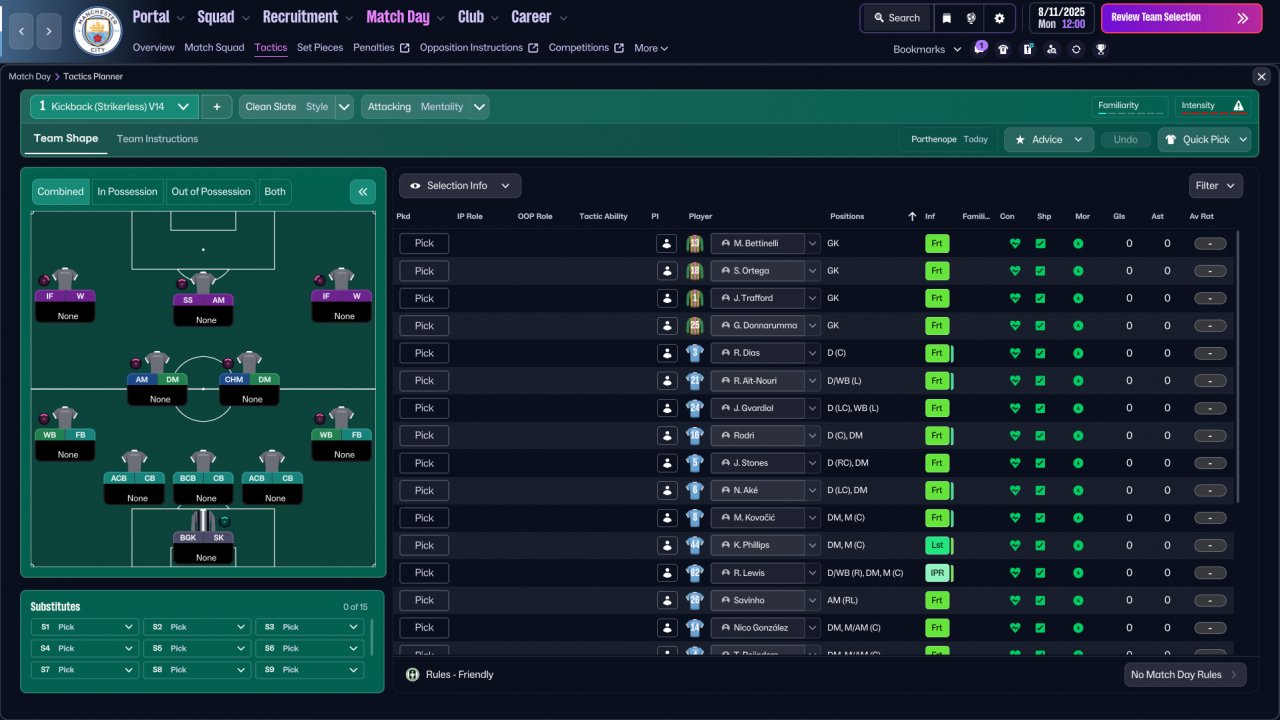Viewport: 1280px width, 720px height.
Task: Switch to the Team Instructions tab
Action: (x=157, y=139)
